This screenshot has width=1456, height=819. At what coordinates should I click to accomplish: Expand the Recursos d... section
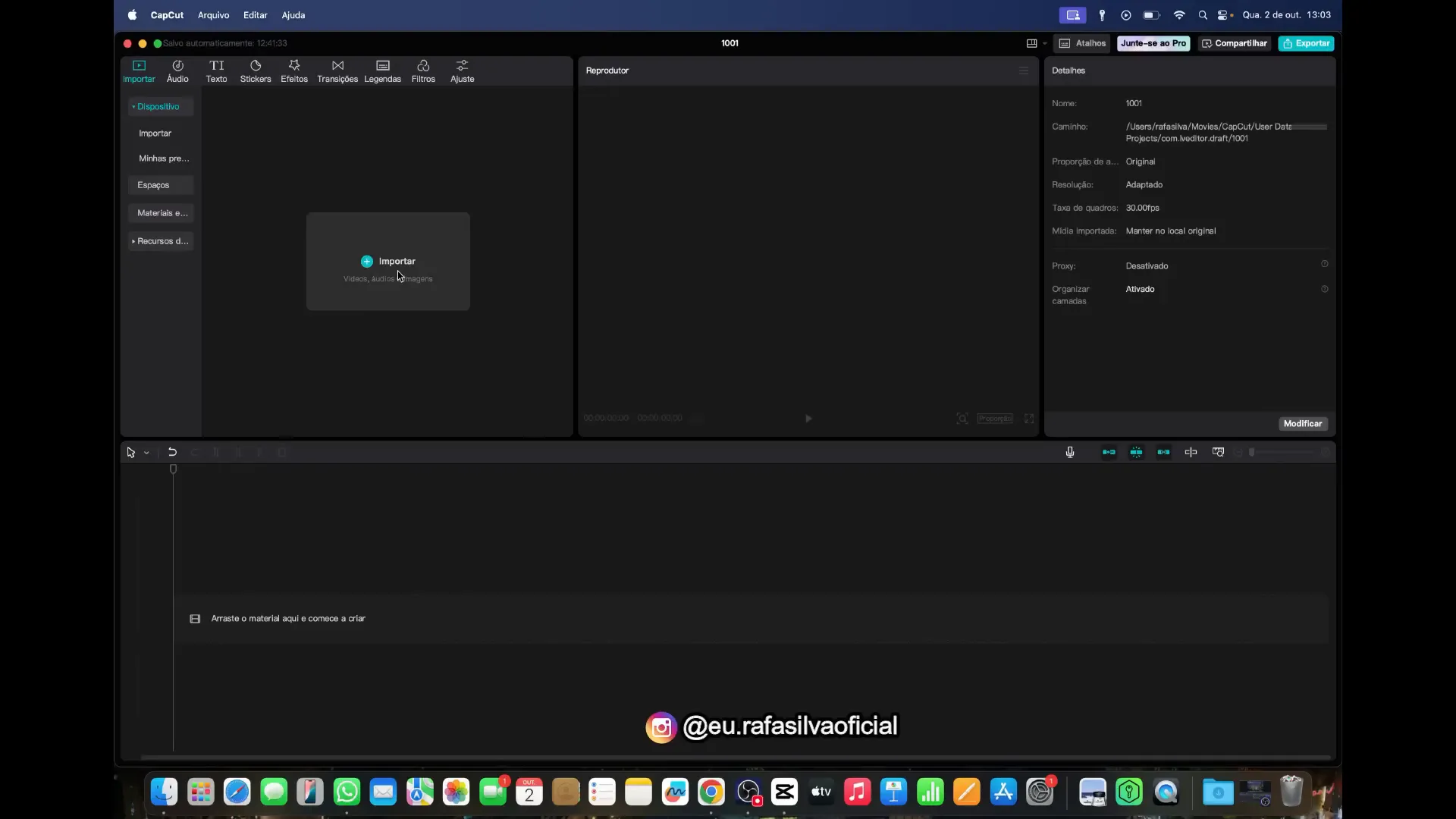[161, 241]
